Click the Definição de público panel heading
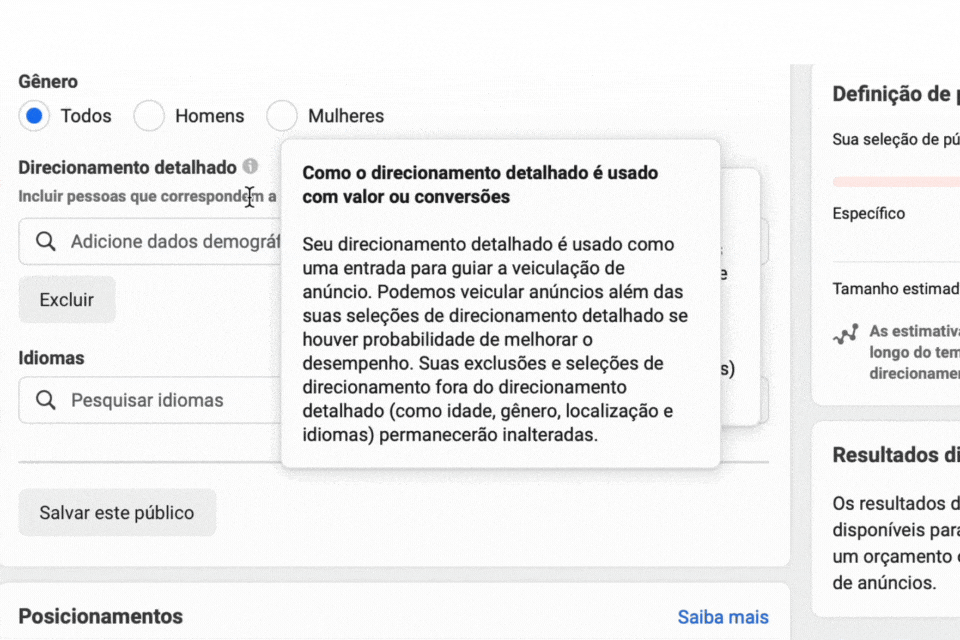The width and height of the screenshot is (960, 640). point(895,94)
